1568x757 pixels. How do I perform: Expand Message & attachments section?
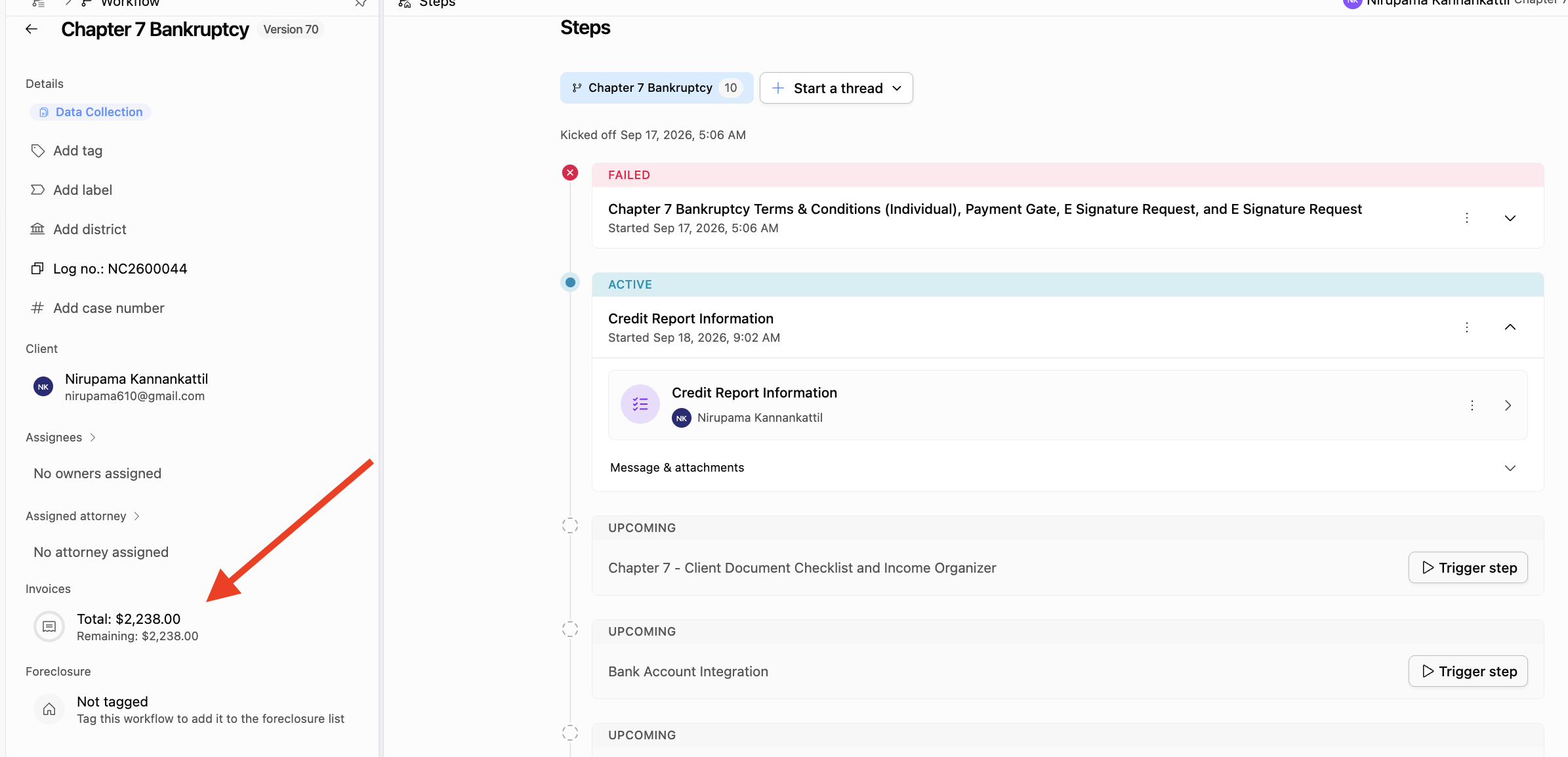point(1510,468)
